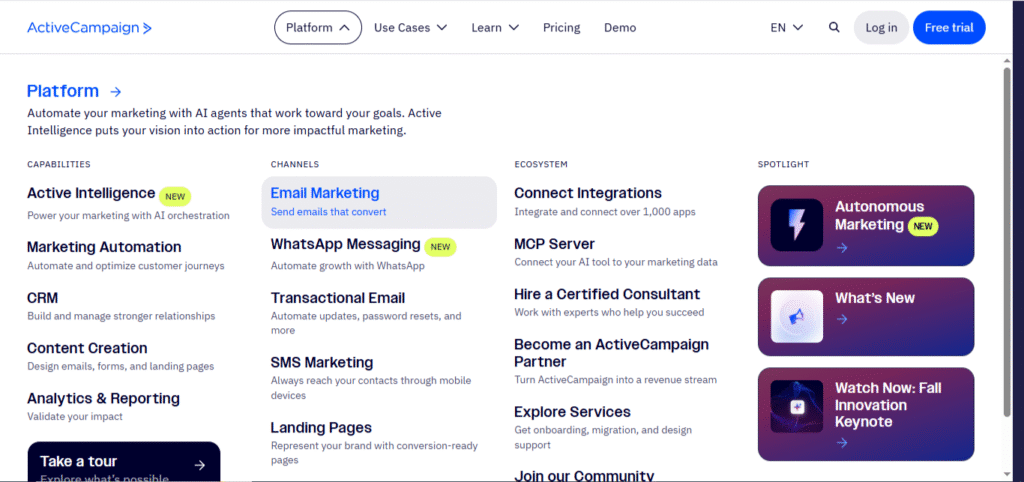Image resolution: width=1024 pixels, height=482 pixels.
Task: Click the NEW badge beside WhatsApp Messaging
Action: (440, 247)
